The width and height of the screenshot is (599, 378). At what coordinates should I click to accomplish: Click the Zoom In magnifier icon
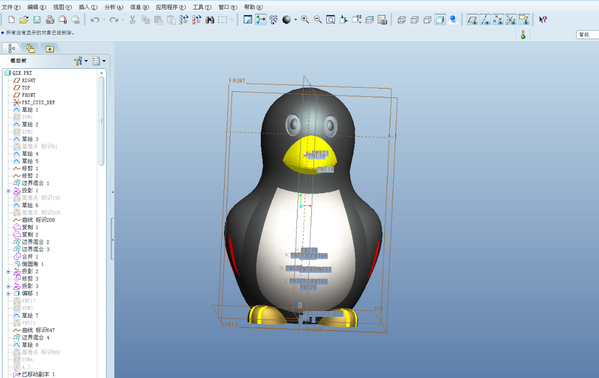[x=305, y=19]
